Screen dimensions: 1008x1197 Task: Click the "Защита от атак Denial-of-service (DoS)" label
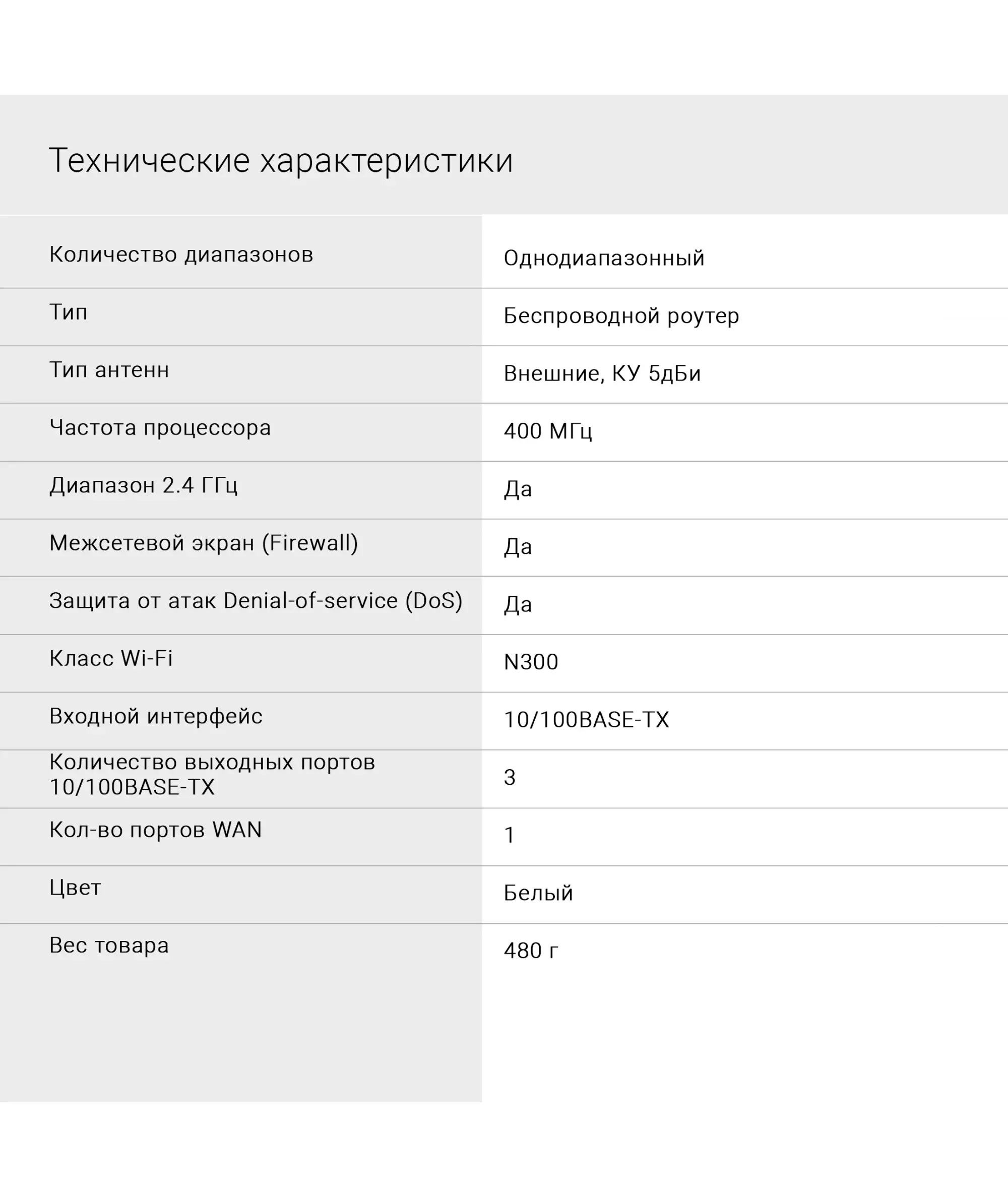(256, 600)
